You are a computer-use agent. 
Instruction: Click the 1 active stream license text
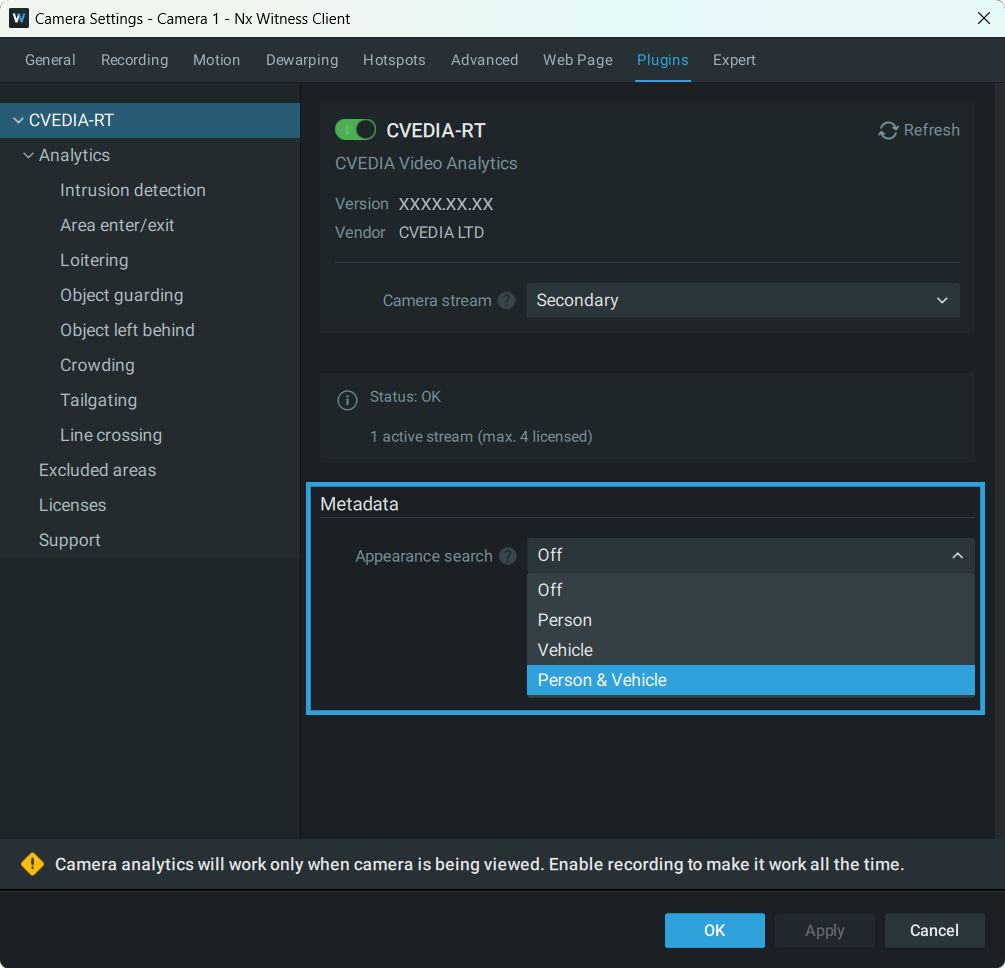[x=481, y=437]
